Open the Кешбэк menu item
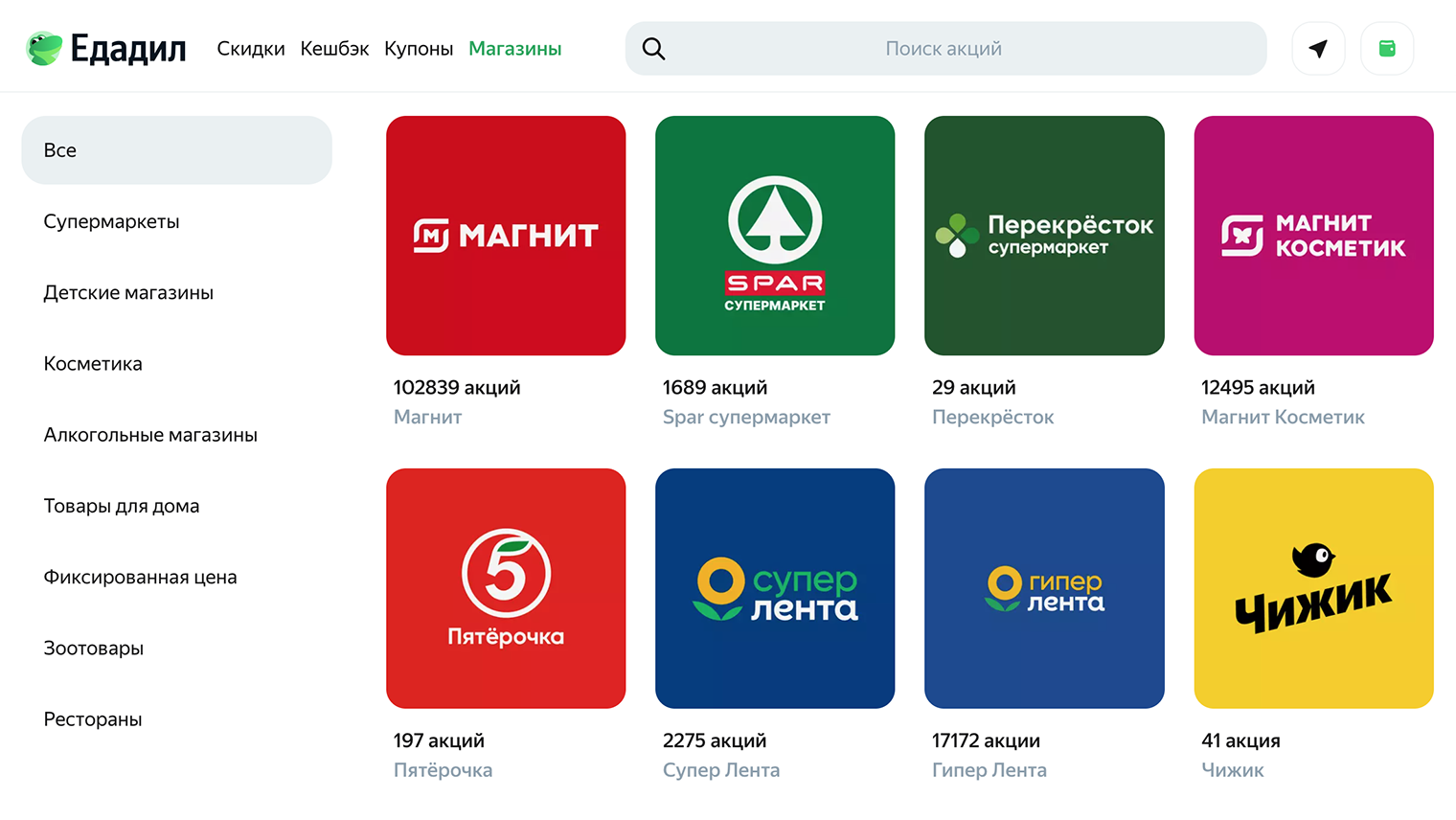Image resolution: width=1456 pixels, height=820 pixels. coord(334,49)
